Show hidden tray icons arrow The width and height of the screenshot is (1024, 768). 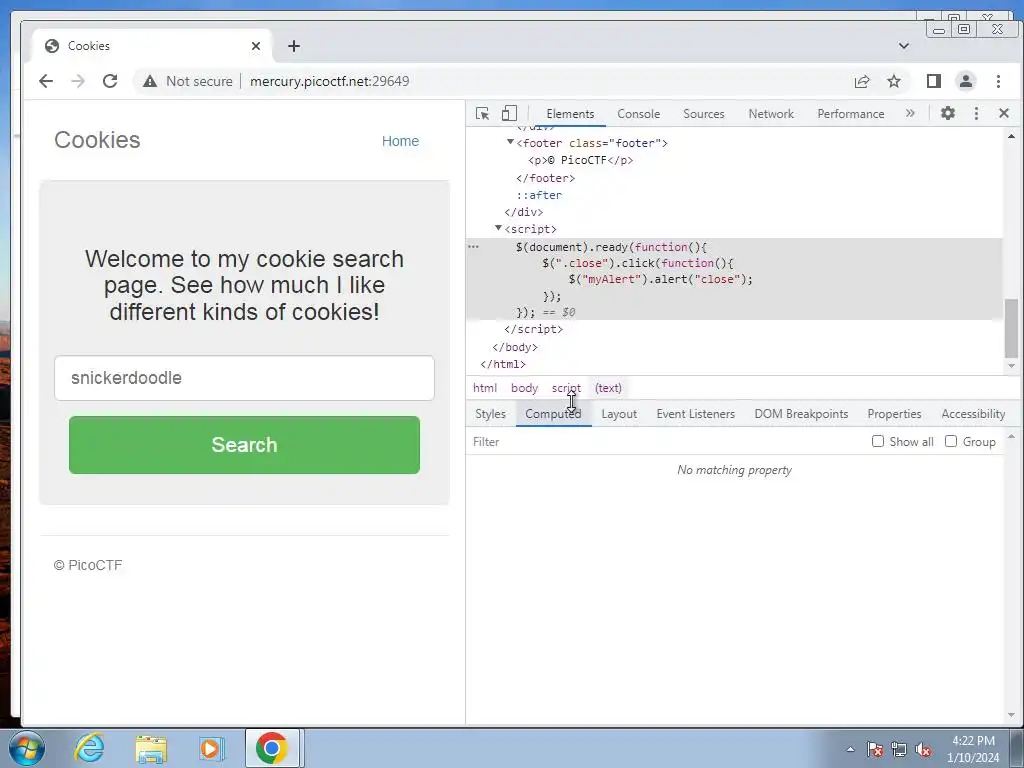[x=850, y=749]
